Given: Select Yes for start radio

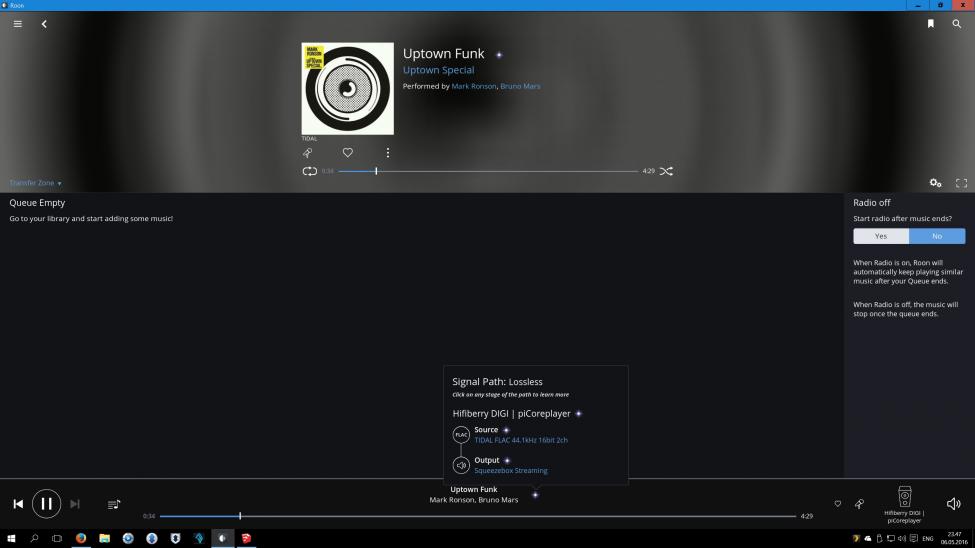Looking at the screenshot, I should (881, 236).
